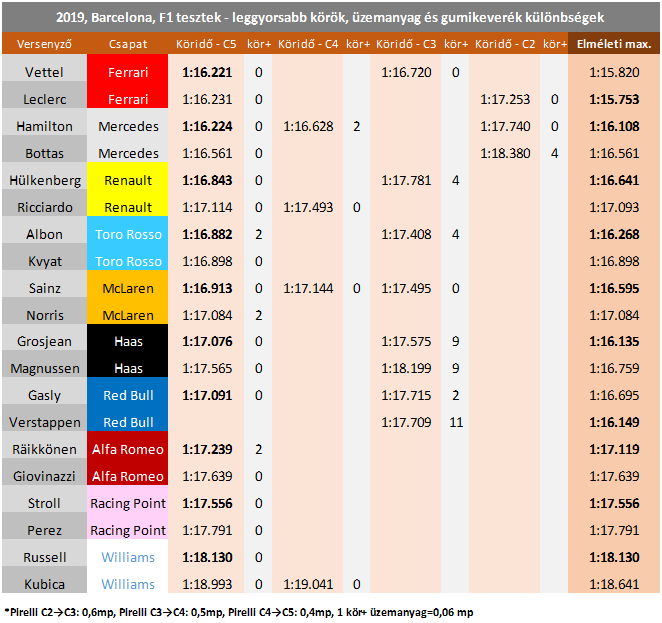Select C4 lap time '1:17.144'
This screenshot has width=662, height=623.
tap(308, 288)
